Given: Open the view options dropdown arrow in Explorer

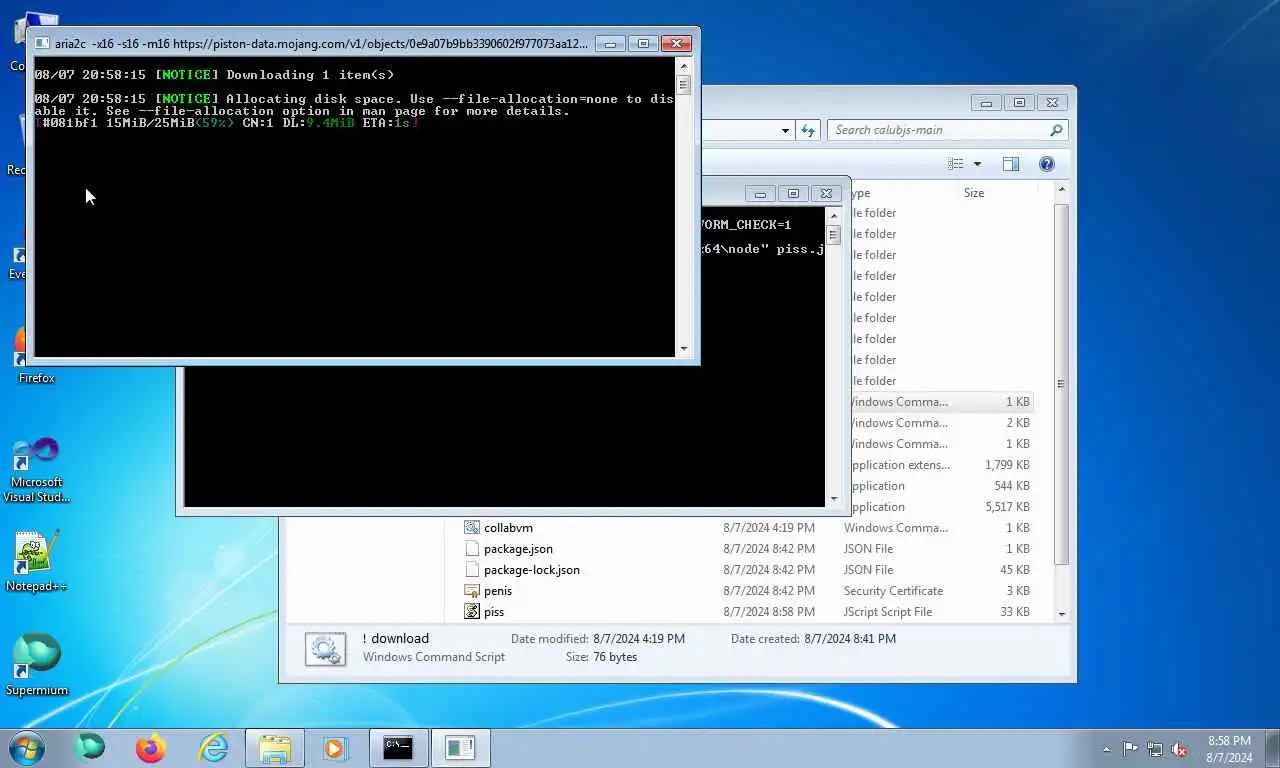Looking at the screenshot, I should [x=977, y=164].
